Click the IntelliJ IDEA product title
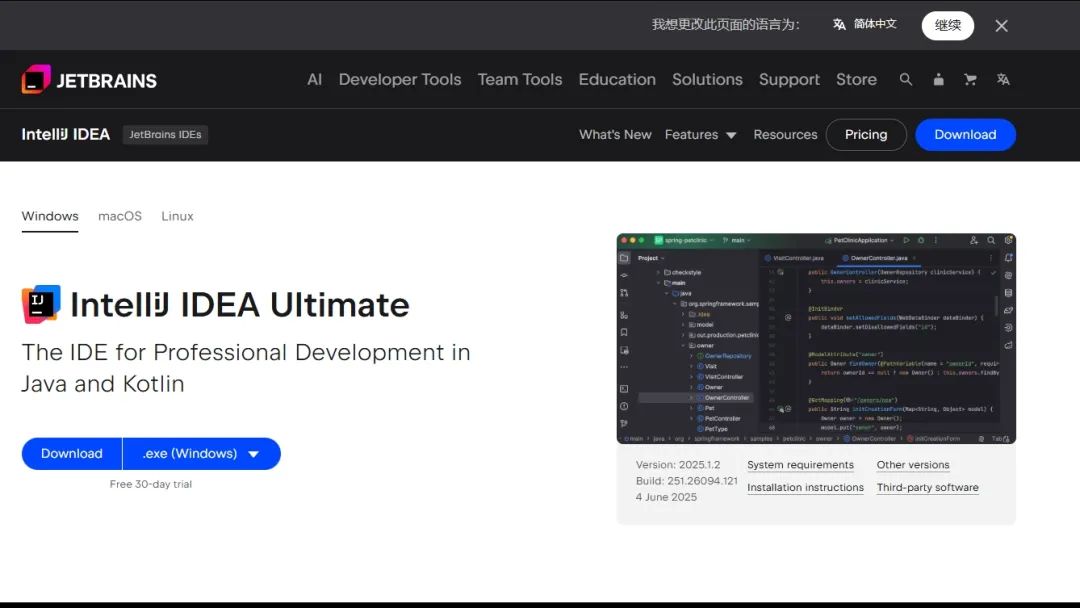 pos(65,134)
